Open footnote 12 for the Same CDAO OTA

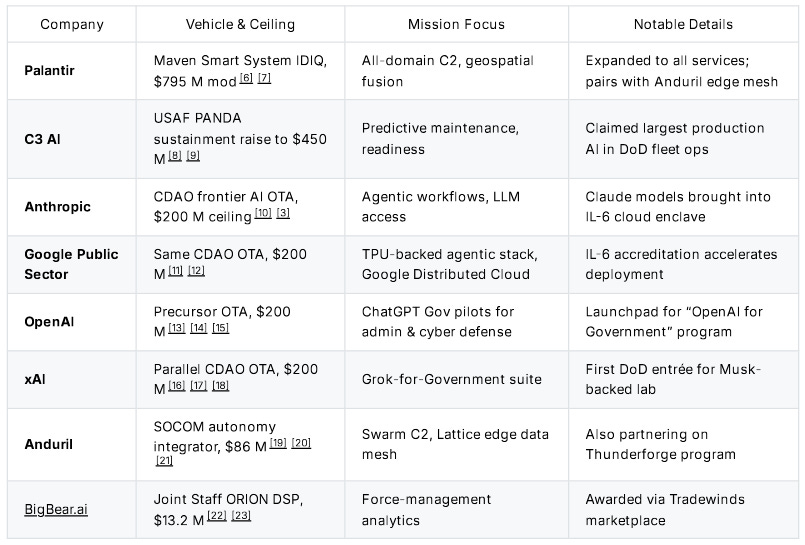[x=196, y=271]
